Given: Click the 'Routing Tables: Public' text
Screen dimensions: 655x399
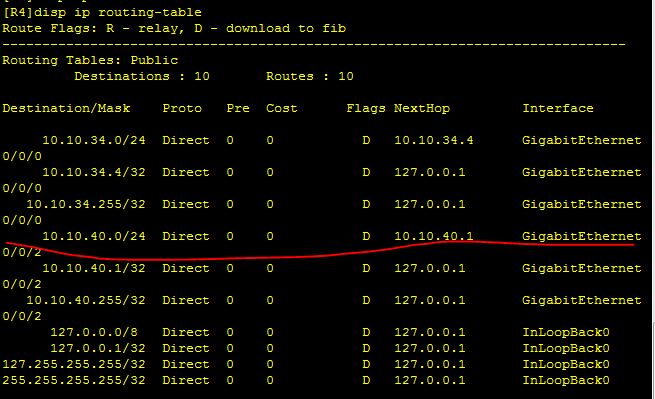Looking at the screenshot, I should click(x=90, y=61).
